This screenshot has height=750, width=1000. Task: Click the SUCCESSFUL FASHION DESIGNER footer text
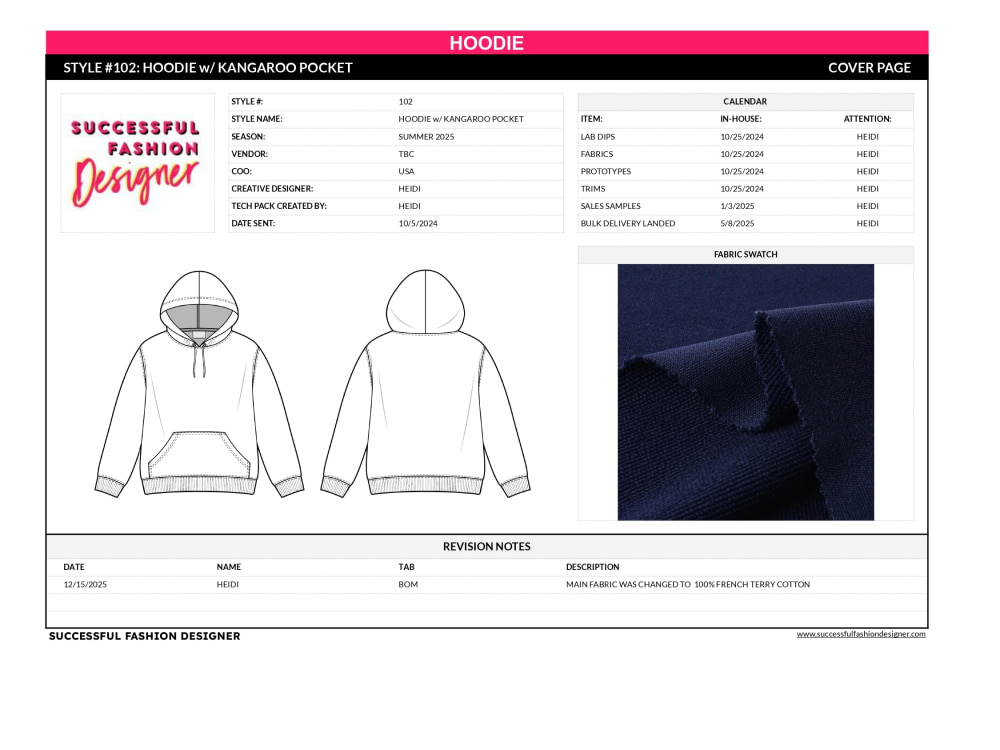145,636
